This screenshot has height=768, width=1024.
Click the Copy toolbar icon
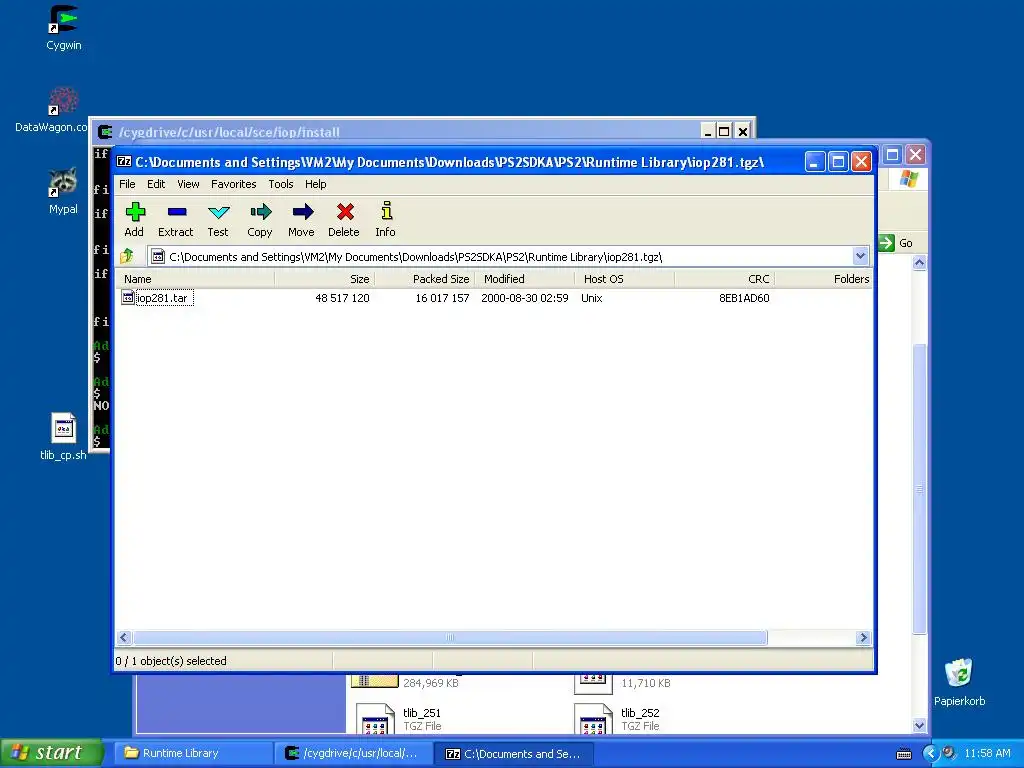pyautogui.click(x=260, y=212)
